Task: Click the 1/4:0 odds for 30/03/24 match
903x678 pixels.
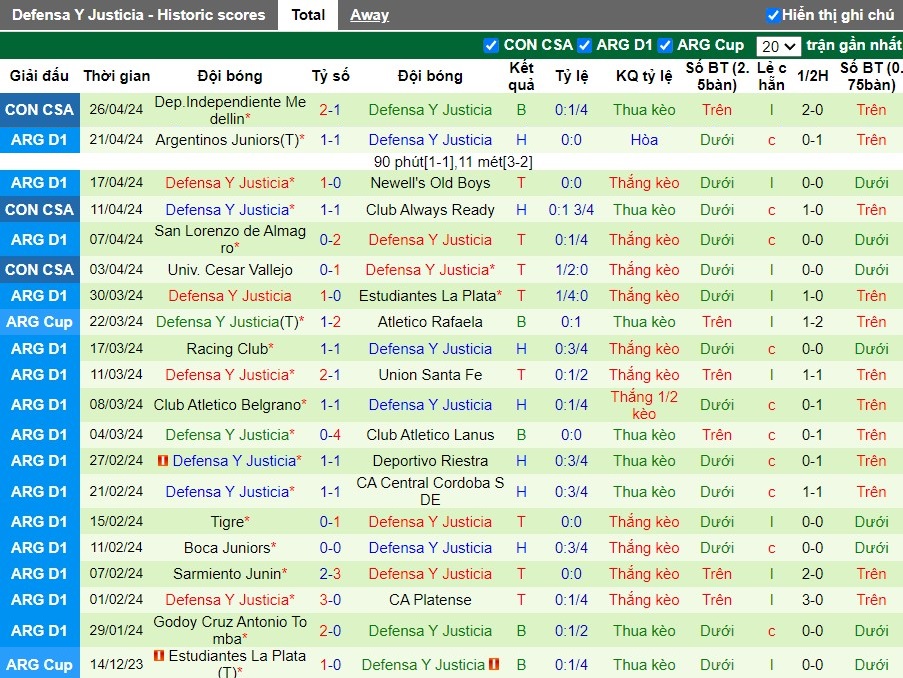Action: coord(571,296)
